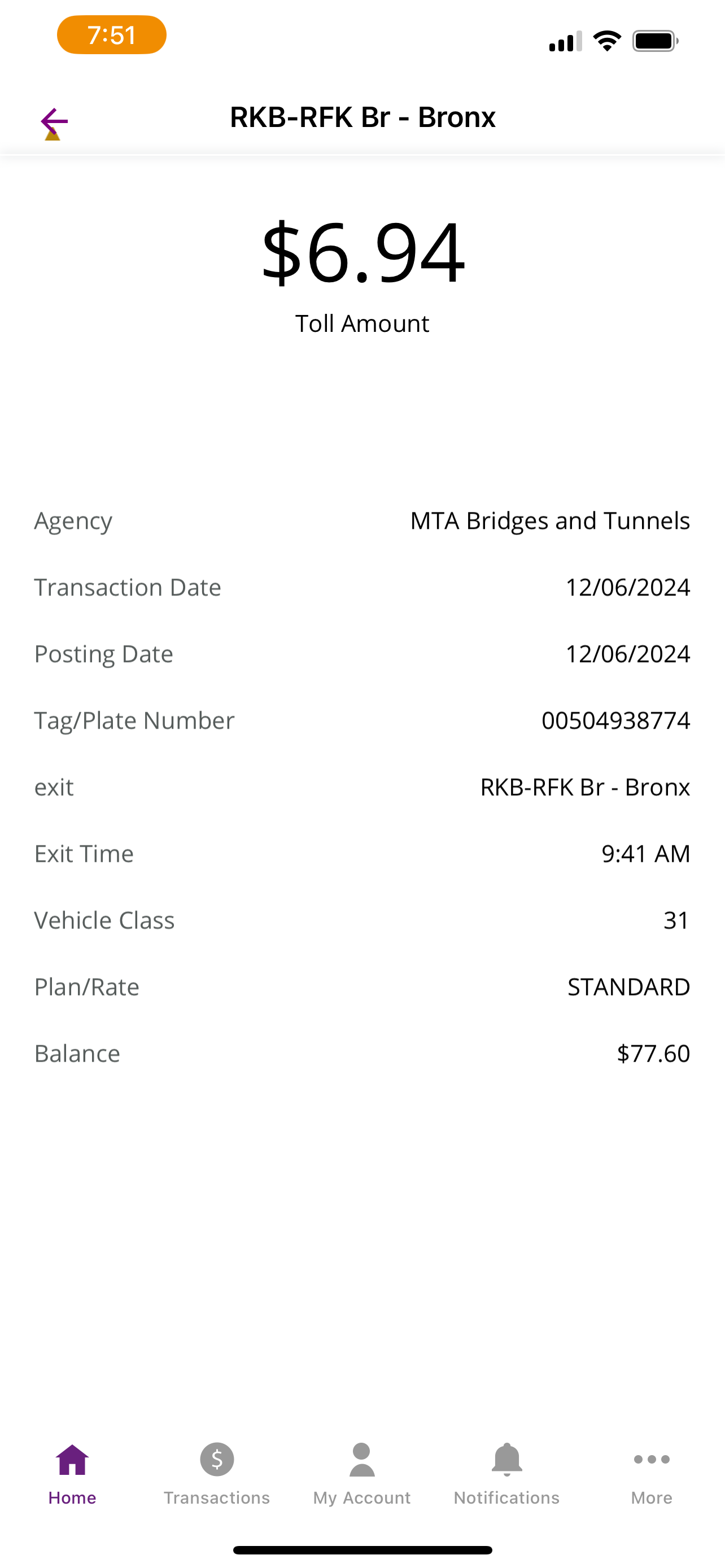Tap the purple back arrow

(x=54, y=122)
